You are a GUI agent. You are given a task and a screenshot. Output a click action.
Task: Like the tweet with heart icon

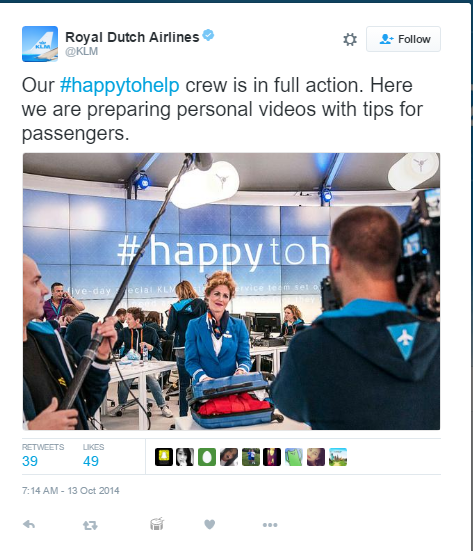(209, 525)
